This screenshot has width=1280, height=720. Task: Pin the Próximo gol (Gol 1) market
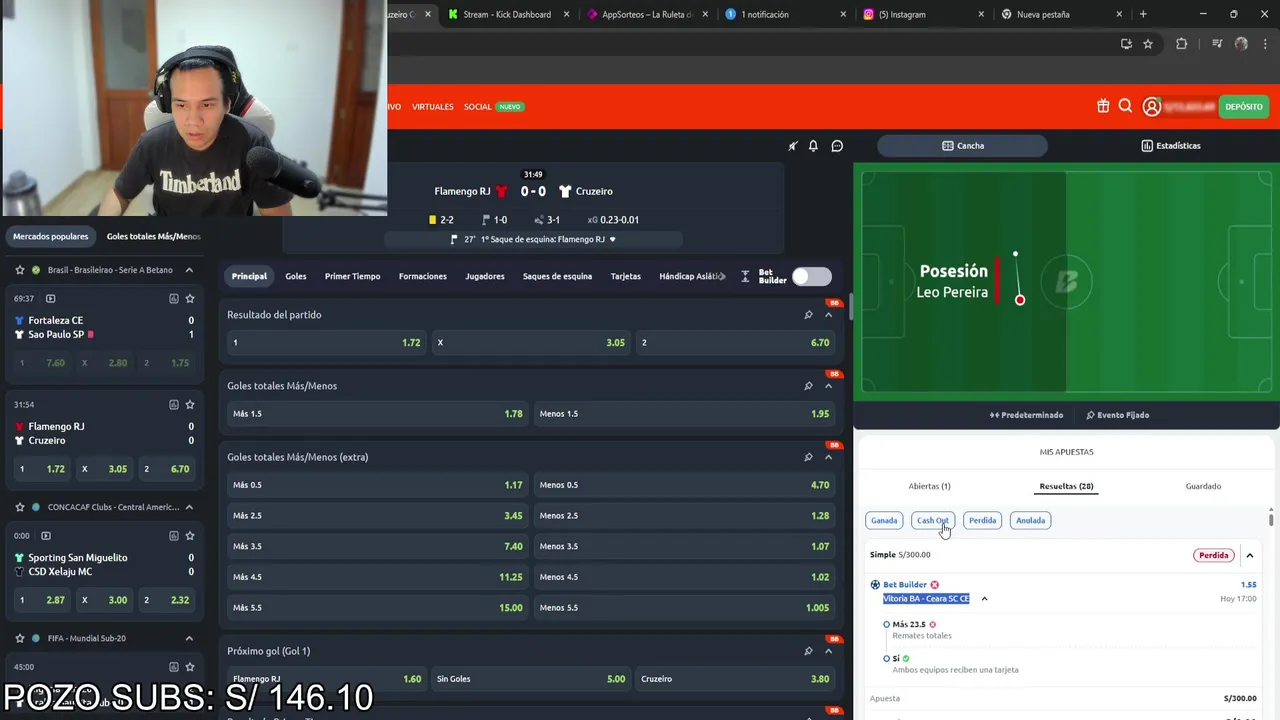click(x=808, y=651)
